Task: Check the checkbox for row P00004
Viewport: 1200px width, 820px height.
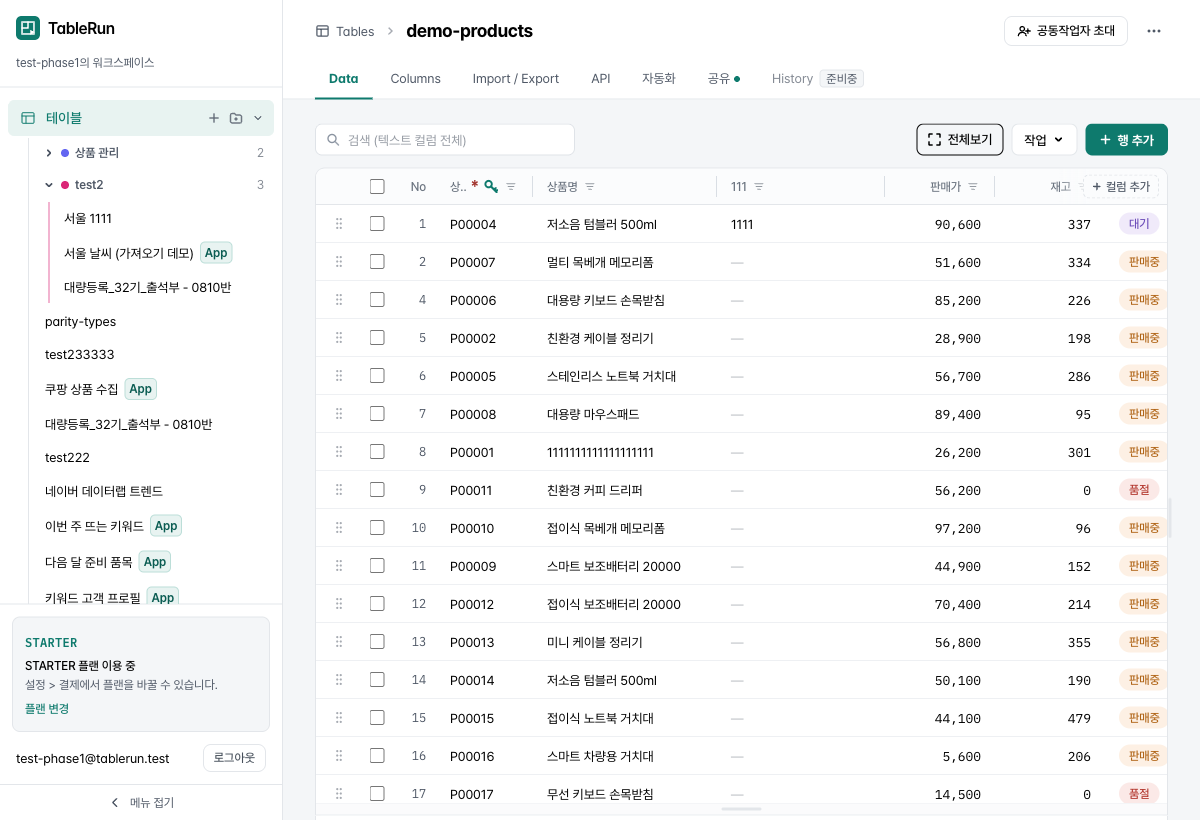Action: click(377, 224)
